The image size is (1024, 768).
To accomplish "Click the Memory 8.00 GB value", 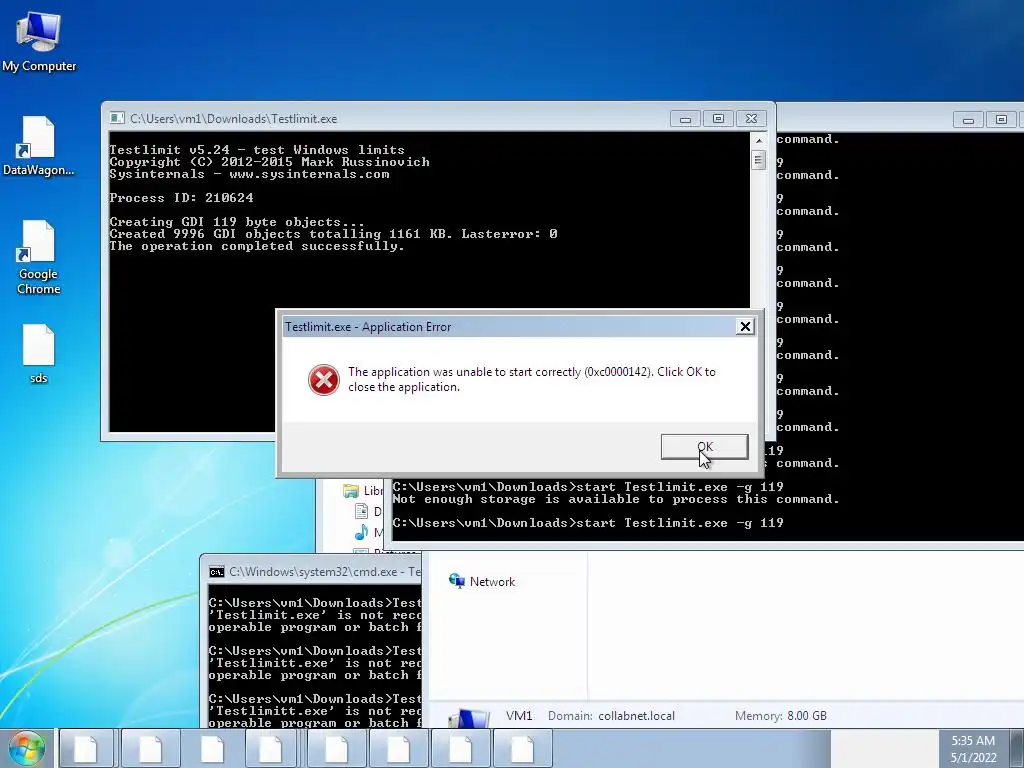I will click(807, 716).
